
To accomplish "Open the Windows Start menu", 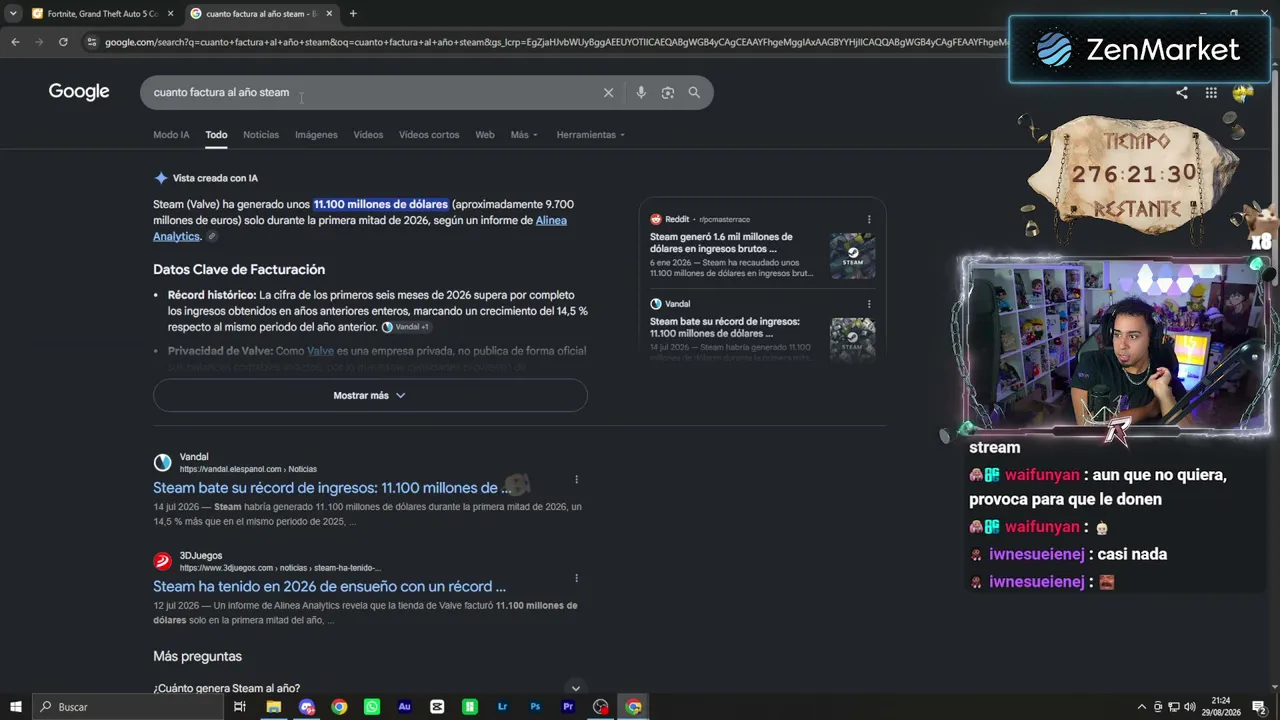I will click(x=16, y=707).
